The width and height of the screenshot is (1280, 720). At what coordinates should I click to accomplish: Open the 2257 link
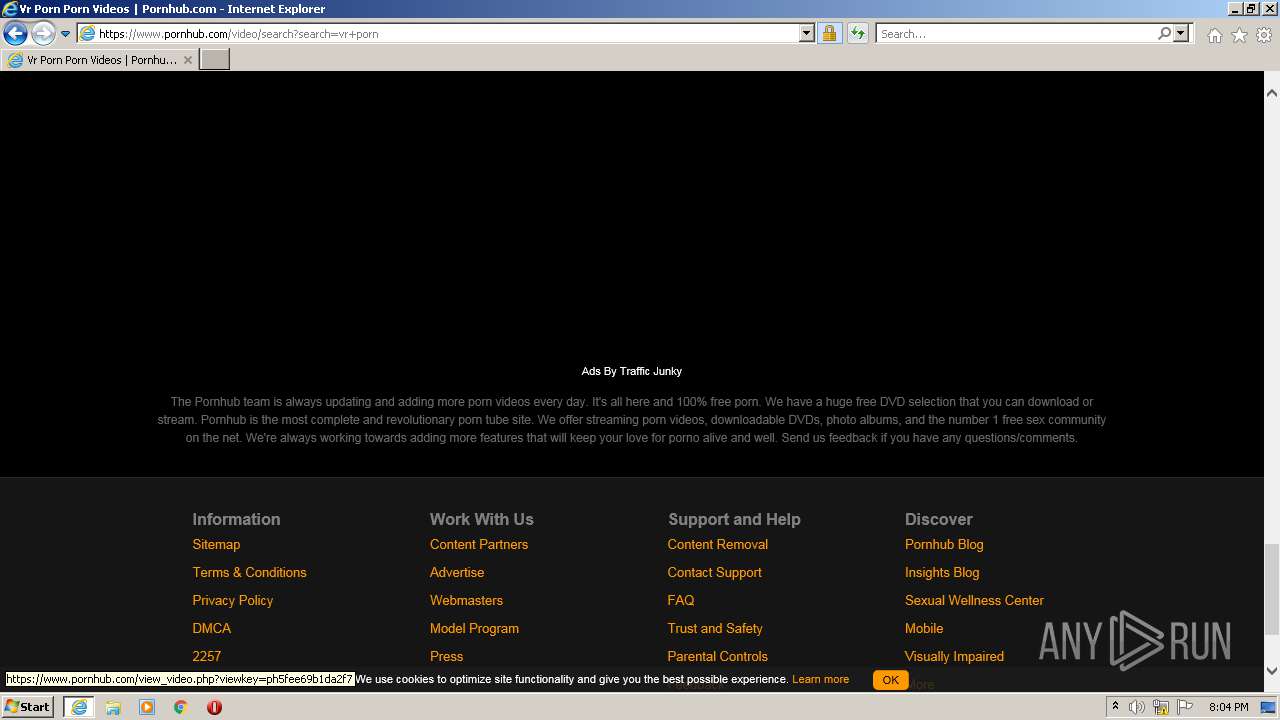click(x=206, y=656)
